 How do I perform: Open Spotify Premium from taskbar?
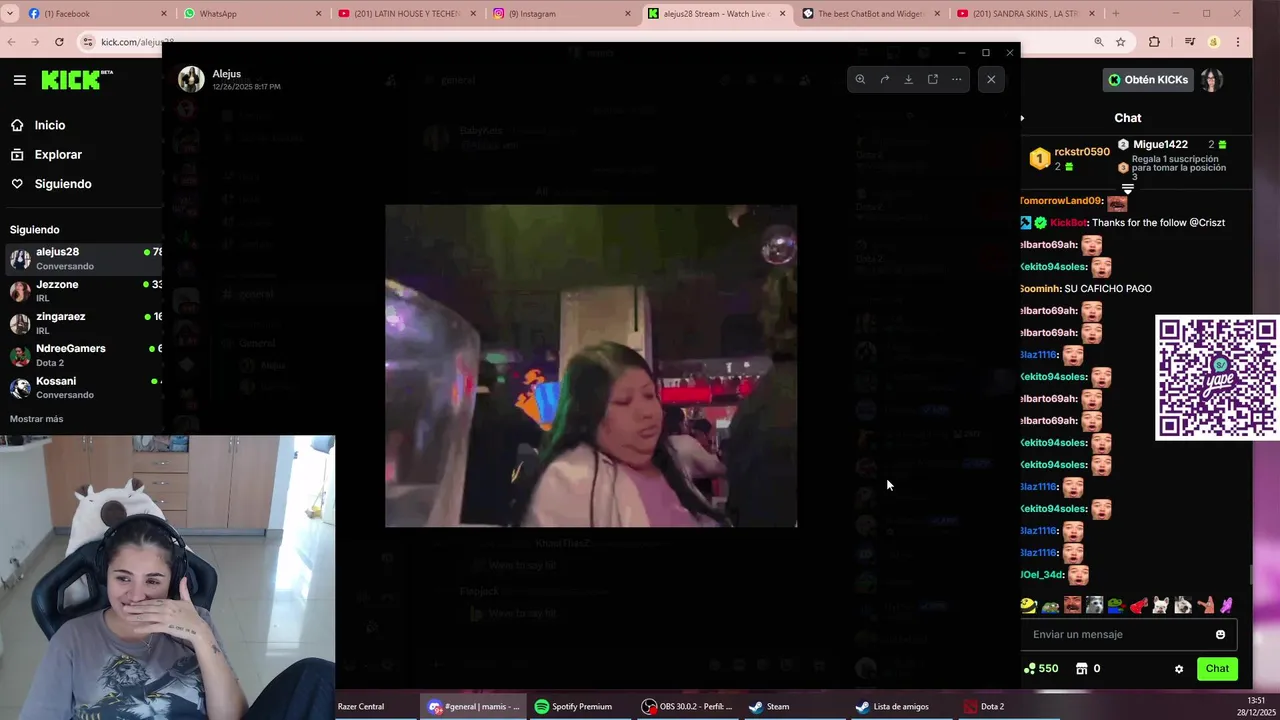tap(580, 706)
